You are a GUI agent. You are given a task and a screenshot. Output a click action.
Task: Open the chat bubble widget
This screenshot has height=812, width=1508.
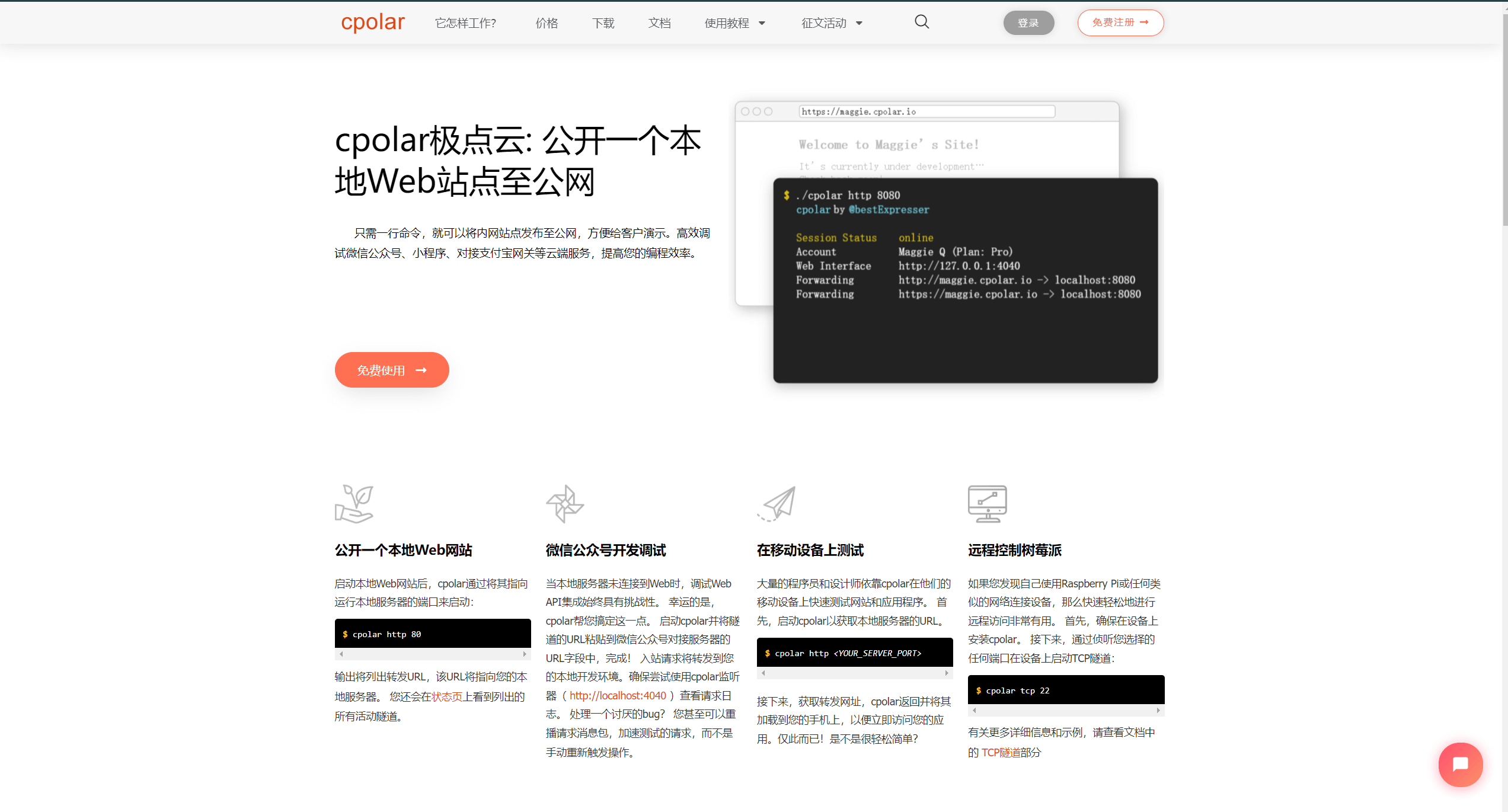[1460, 764]
